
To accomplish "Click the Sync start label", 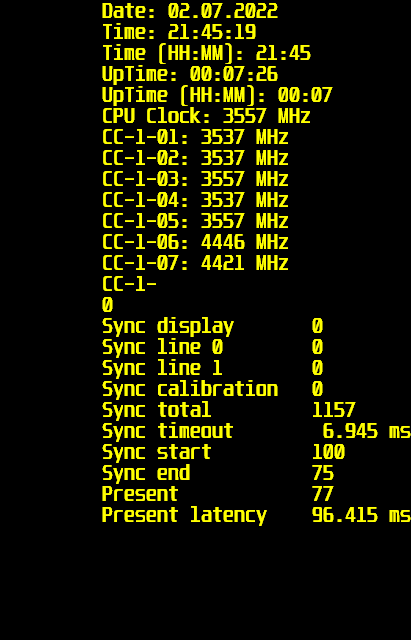I will click(156, 453).
